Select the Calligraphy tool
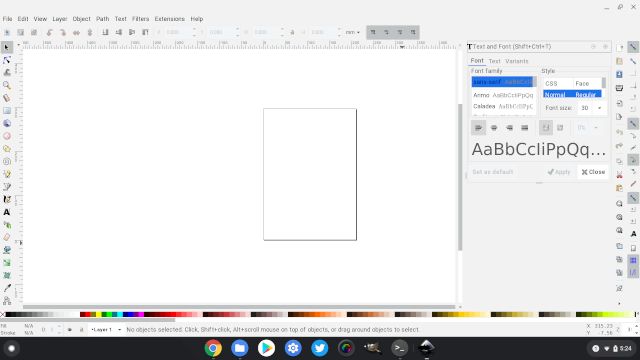This screenshot has width=640, height=360. 7,200
